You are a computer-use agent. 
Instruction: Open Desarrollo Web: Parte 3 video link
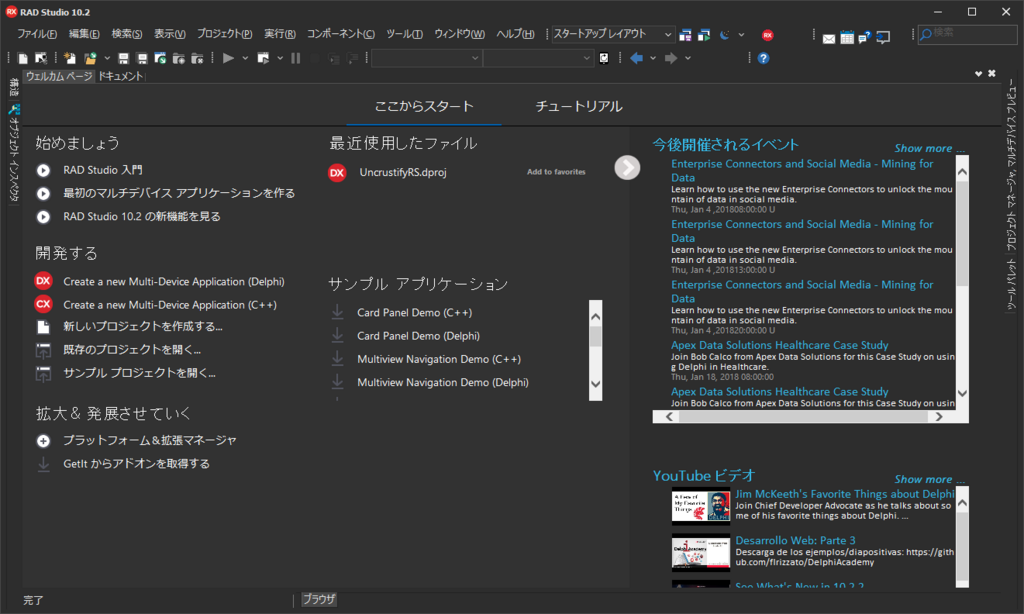[795, 540]
